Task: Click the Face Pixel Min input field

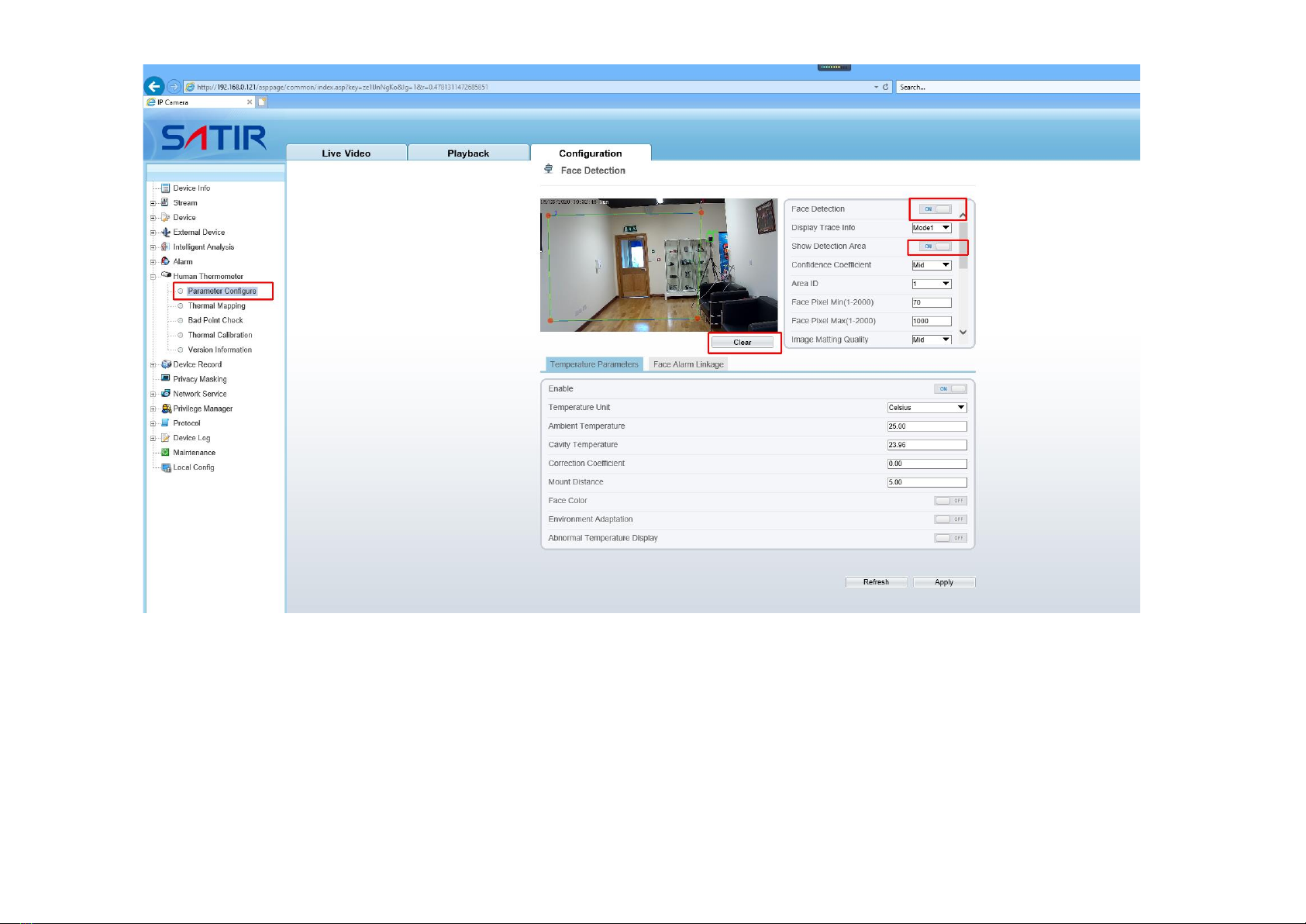Action: [x=932, y=302]
